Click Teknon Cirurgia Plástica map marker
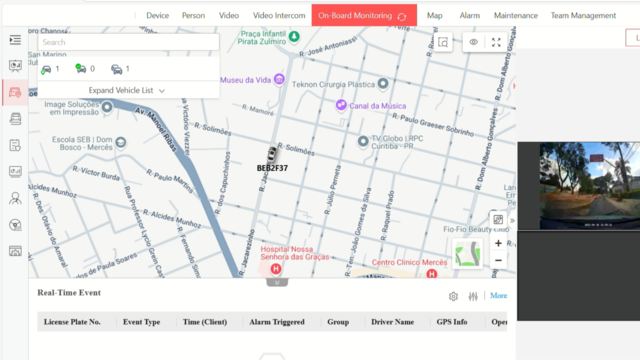This screenshot has height=360, width=640. 383,83
